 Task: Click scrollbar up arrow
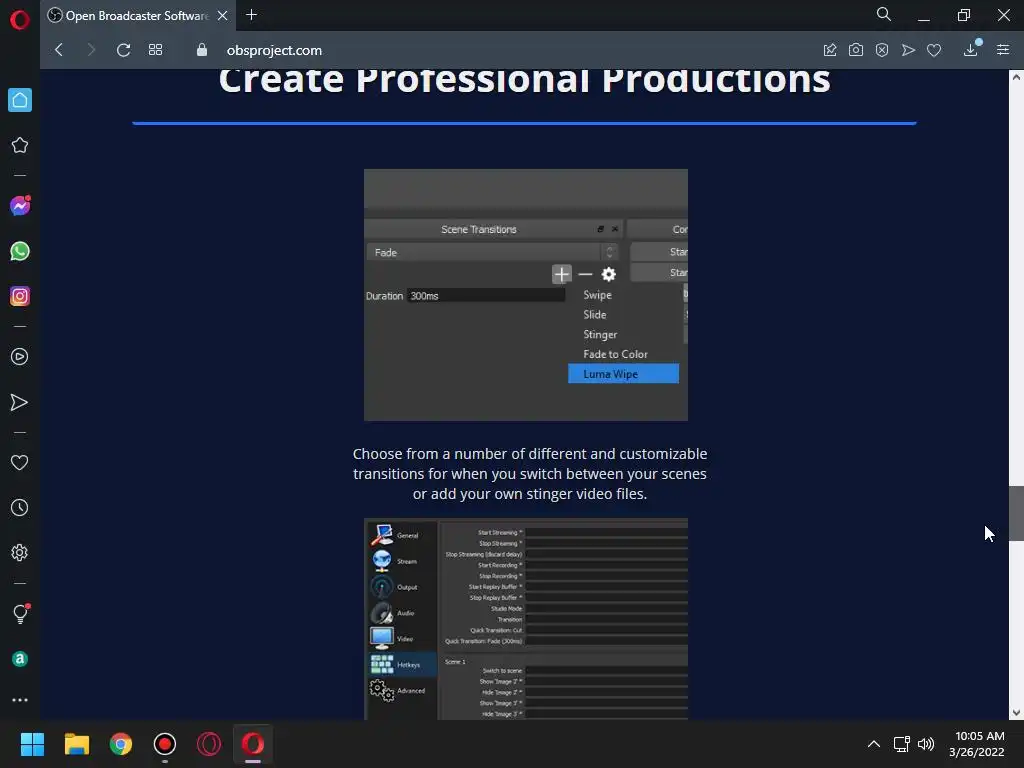pos(1016,77)
